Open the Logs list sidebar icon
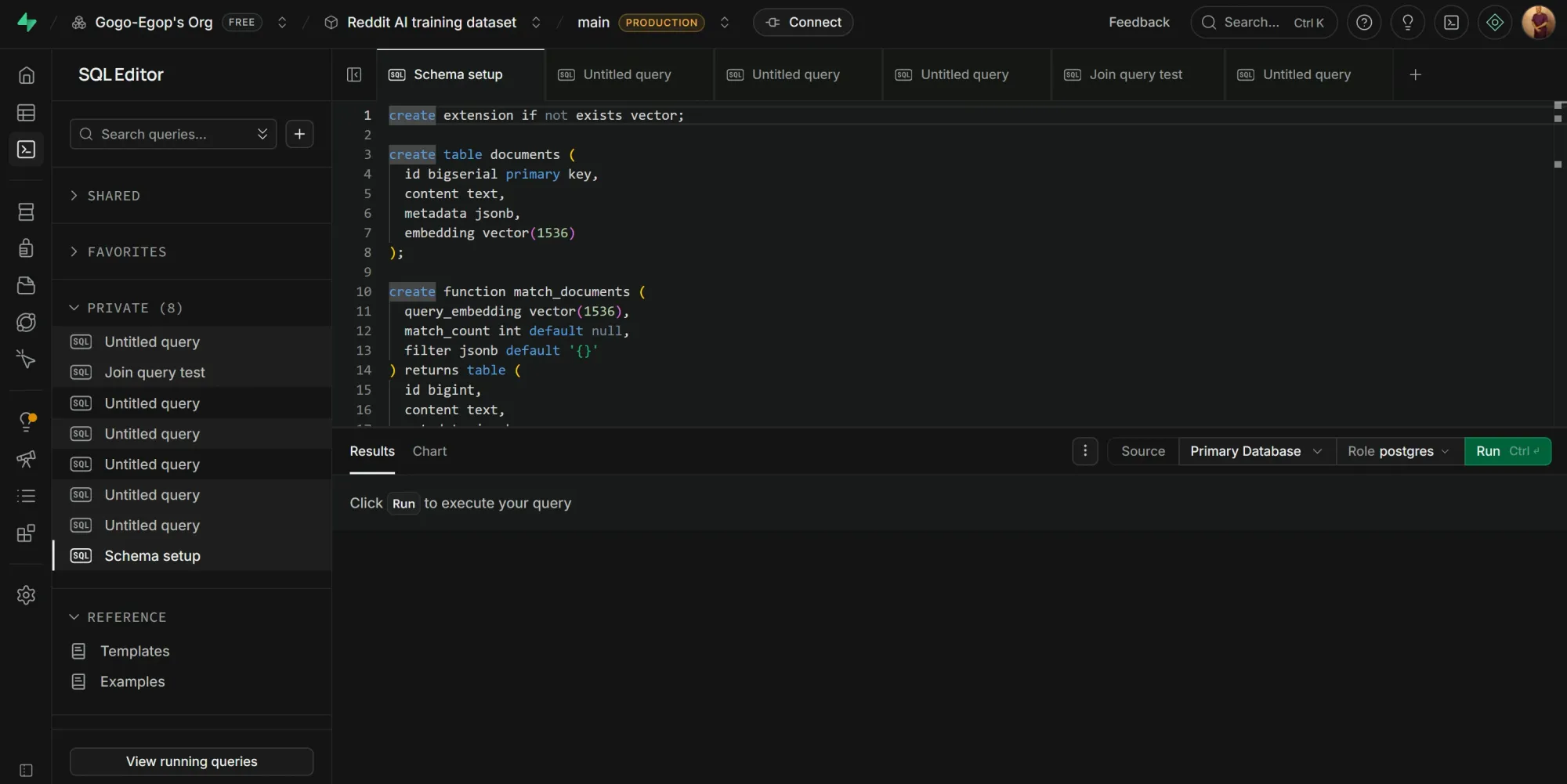The image size is (1567, 784). tap(26, 496)
